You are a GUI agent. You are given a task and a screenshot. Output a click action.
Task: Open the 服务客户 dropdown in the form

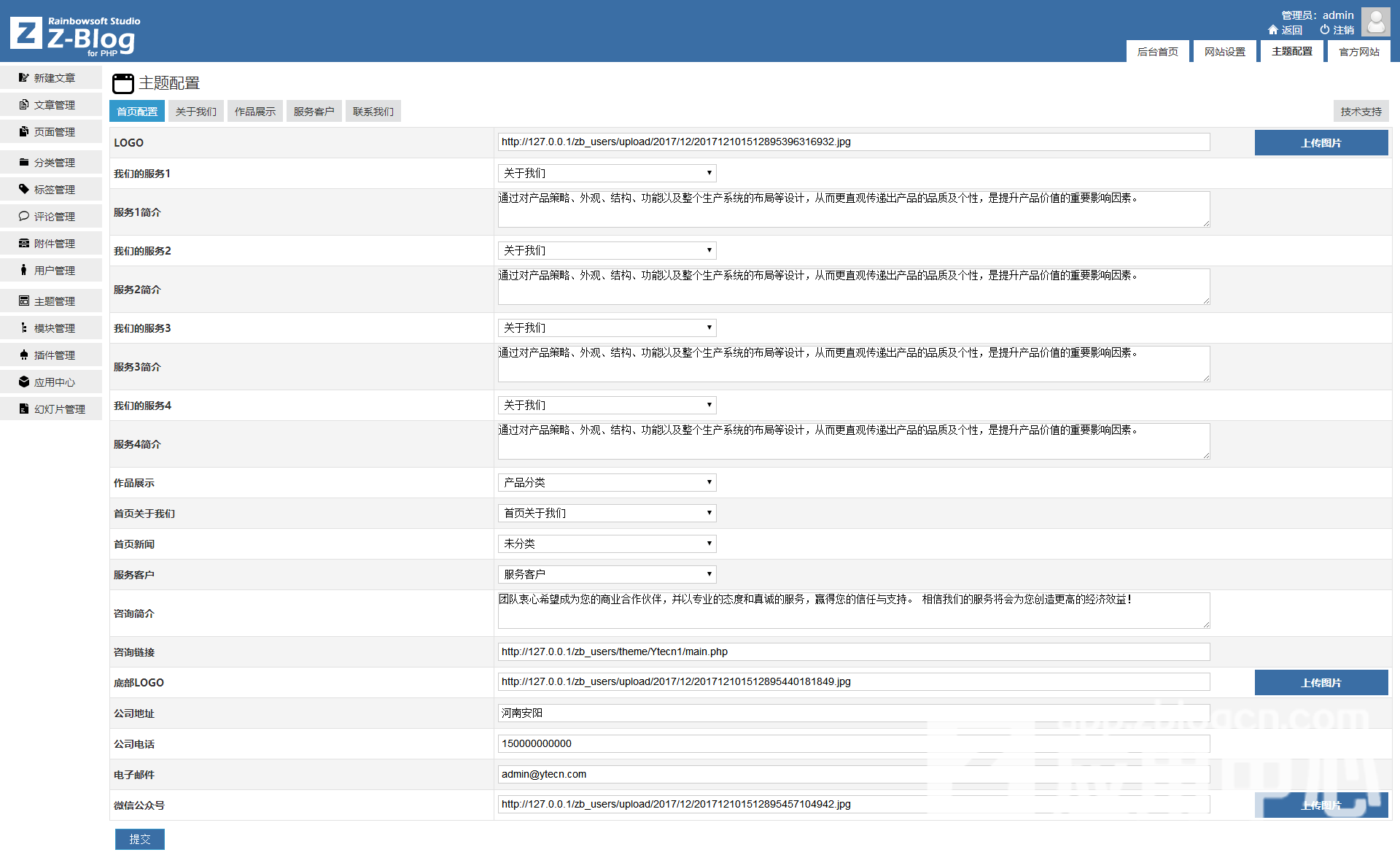click(x=607, y=574)
